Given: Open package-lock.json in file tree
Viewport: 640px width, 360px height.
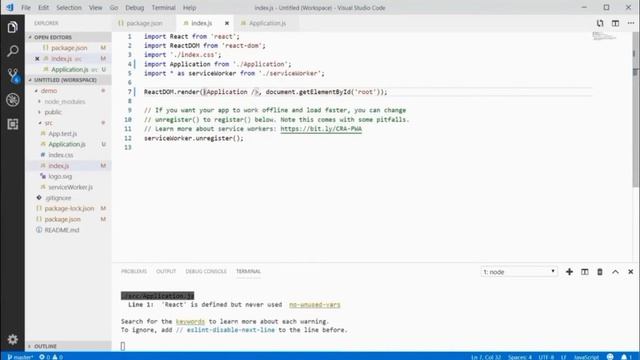Looking at the screenshot, I should click(69, 209).
